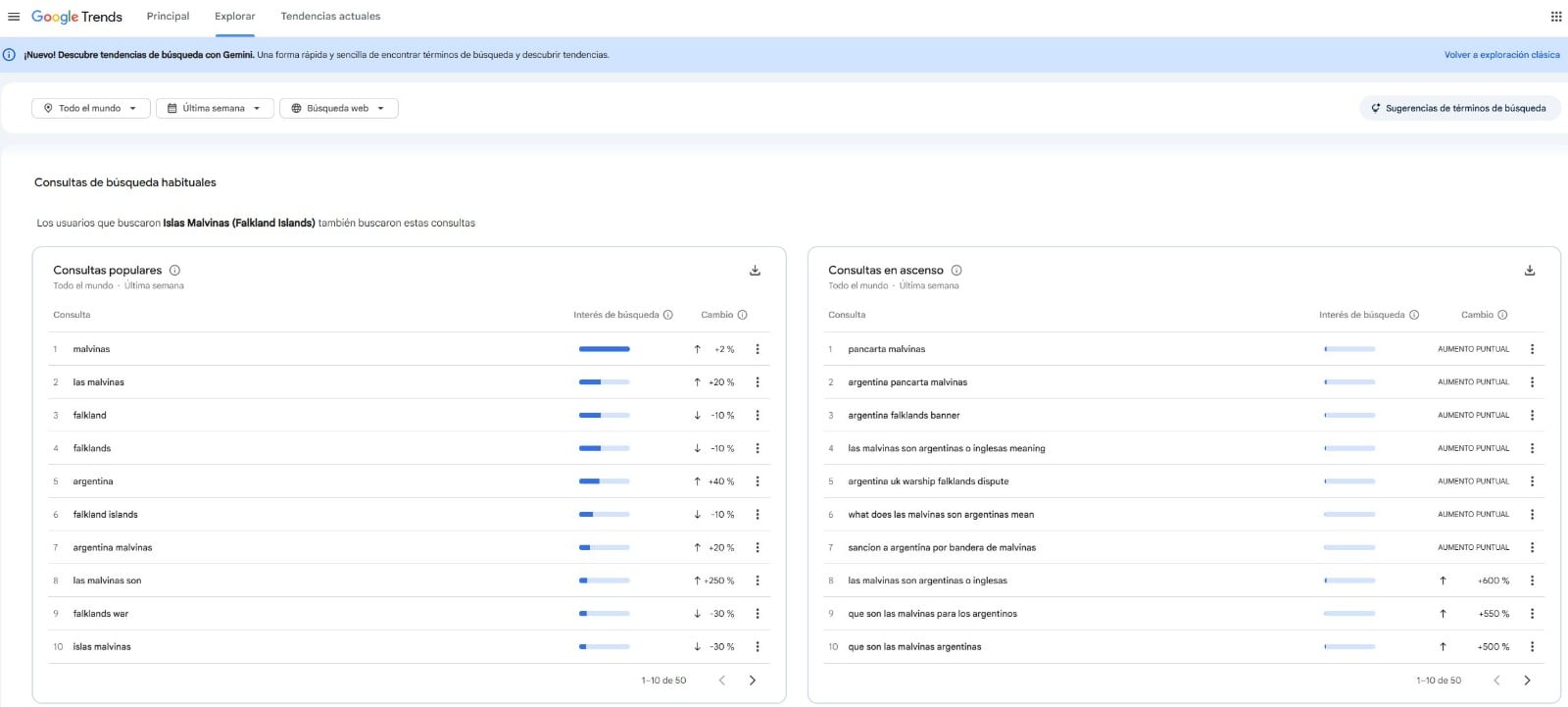Expand the Última semana time dropdown
1568x707 pixels.
click(x=215, y=109)
